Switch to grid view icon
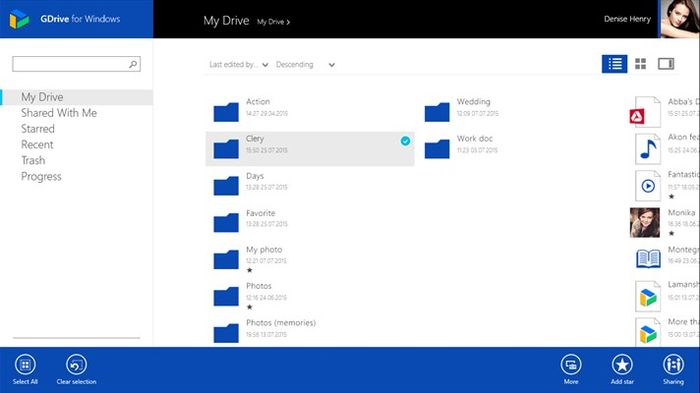 pos(641,64)
